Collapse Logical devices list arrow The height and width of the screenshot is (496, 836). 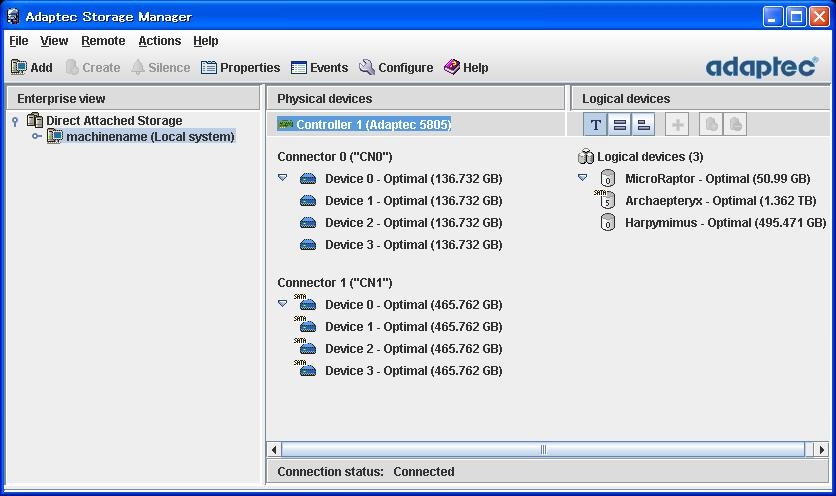pyautogui.click(x=582, y=178)
